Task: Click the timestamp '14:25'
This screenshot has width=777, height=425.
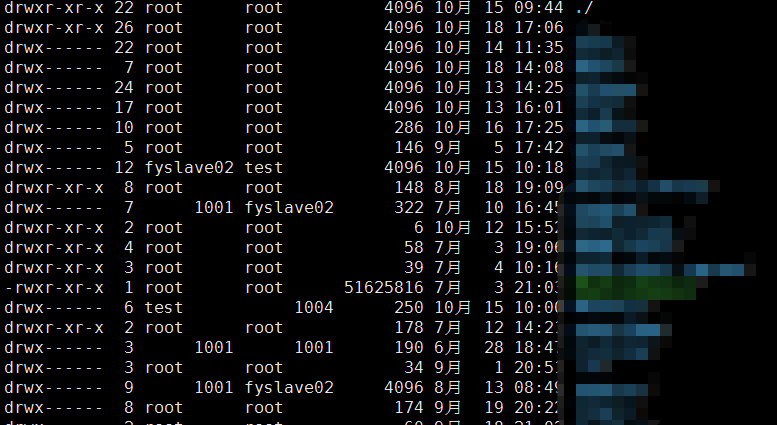Action: pyautogui.click(x=539, y=88)
